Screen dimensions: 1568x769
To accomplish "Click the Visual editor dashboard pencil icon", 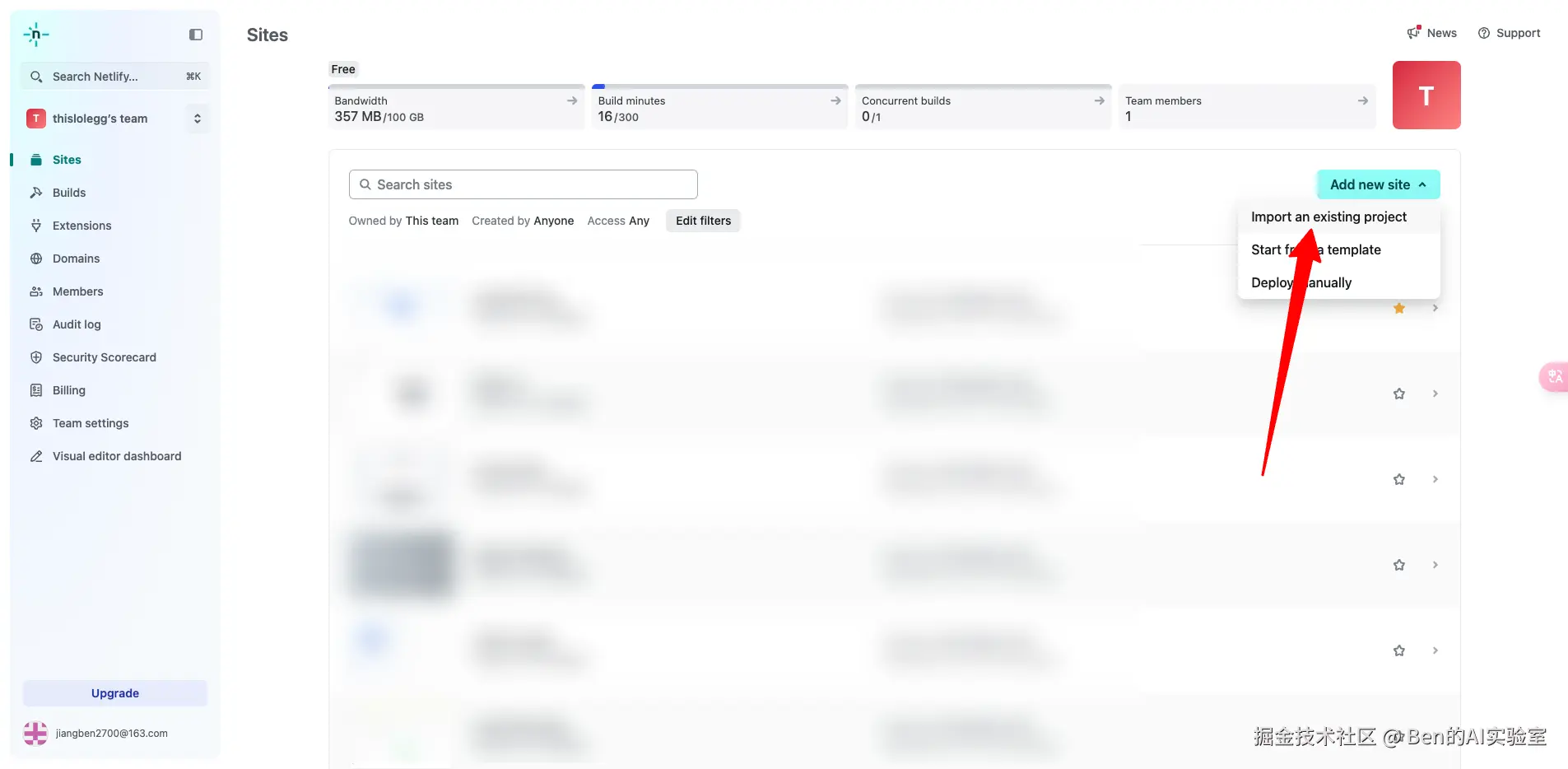I will (x=36, y=456).
